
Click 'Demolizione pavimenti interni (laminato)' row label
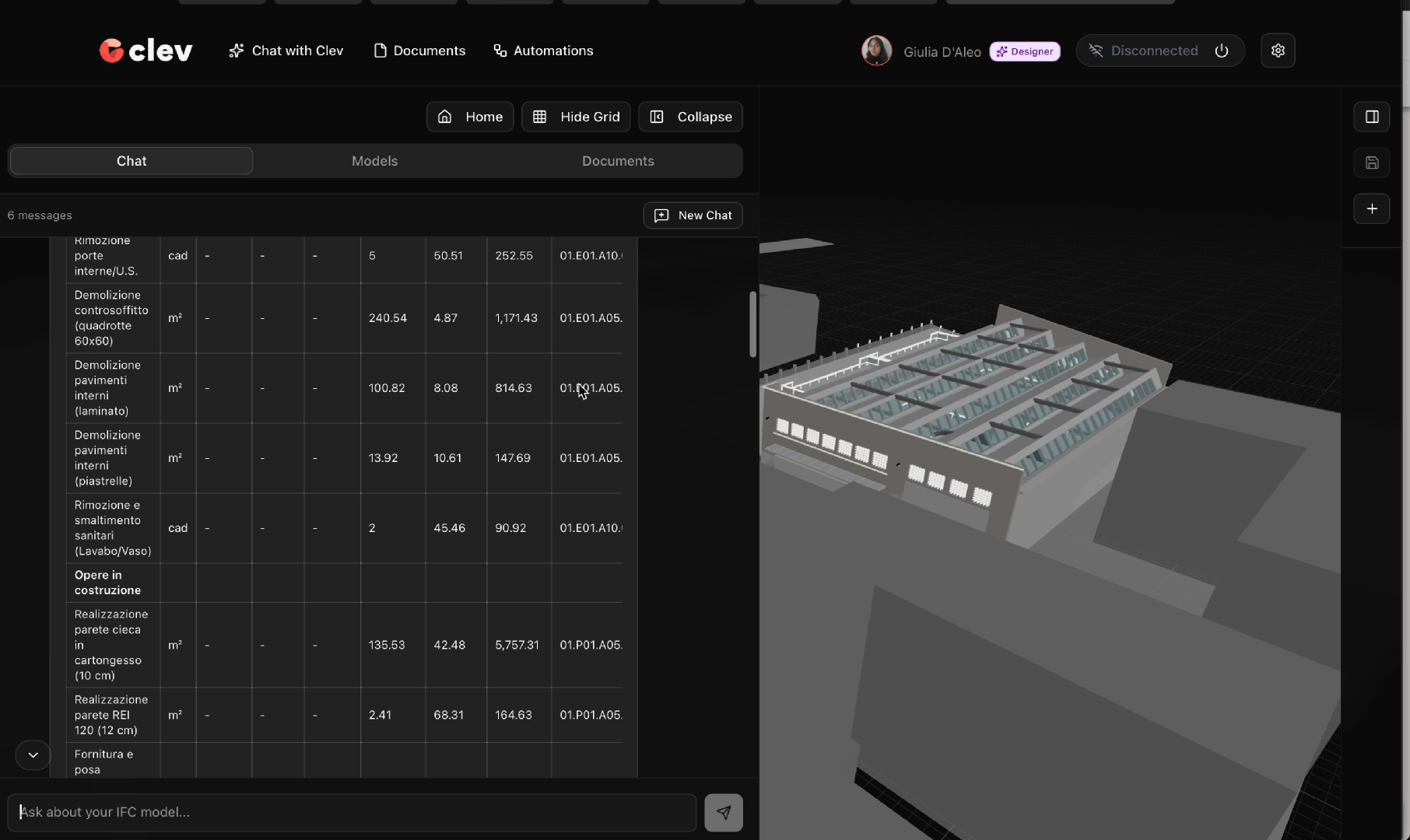coord(107,388)
